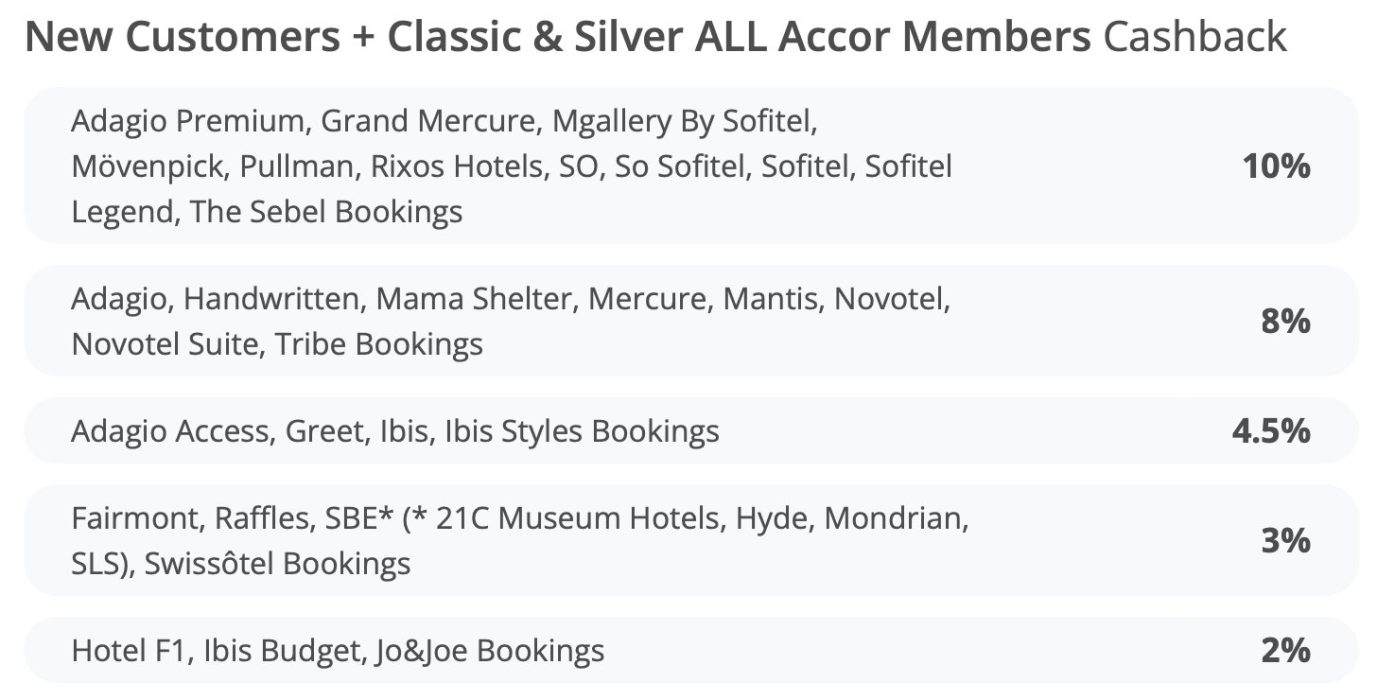Select the 8% cashback rate
Image resolution: width=1377 pixels, height=700 pixels.
(1285, 321)
